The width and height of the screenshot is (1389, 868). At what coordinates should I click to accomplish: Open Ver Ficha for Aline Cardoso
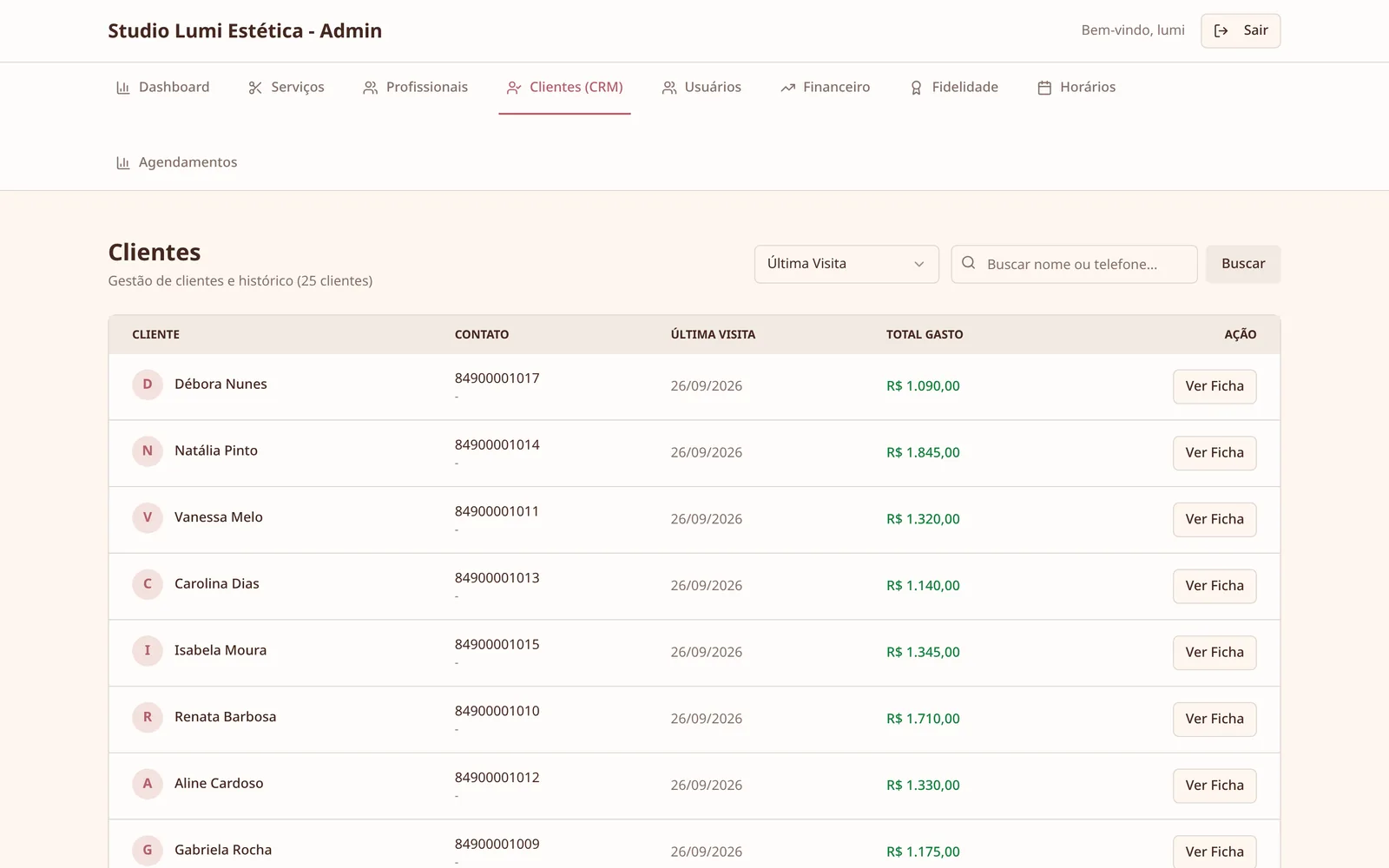point(1215,786)
